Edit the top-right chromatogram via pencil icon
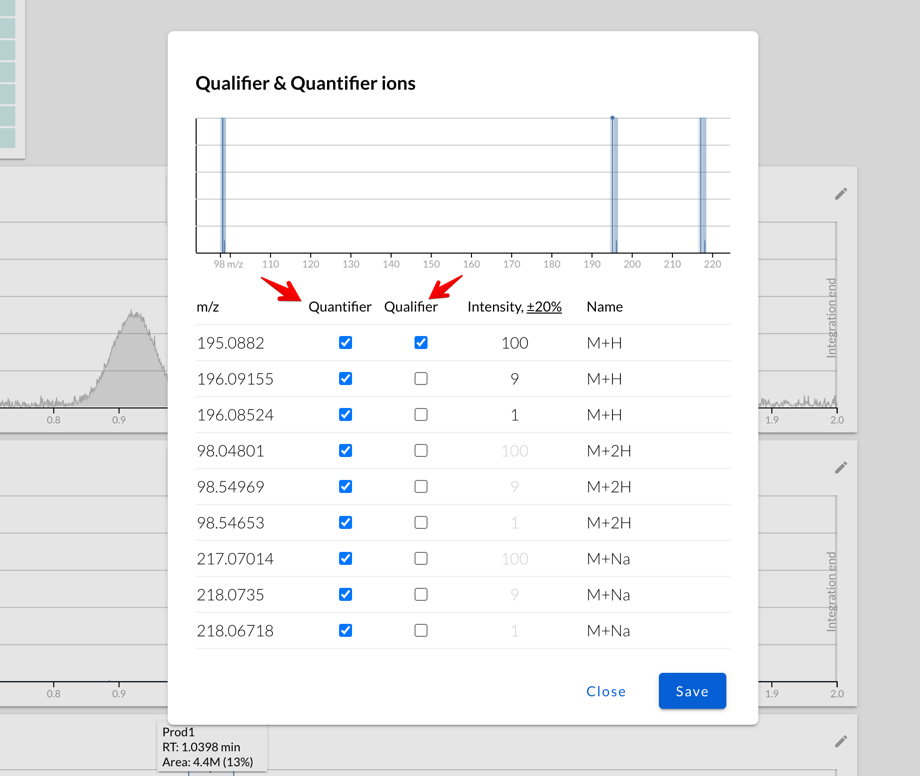The width and height of the screenshot is (920, 776). click(840, 194)
